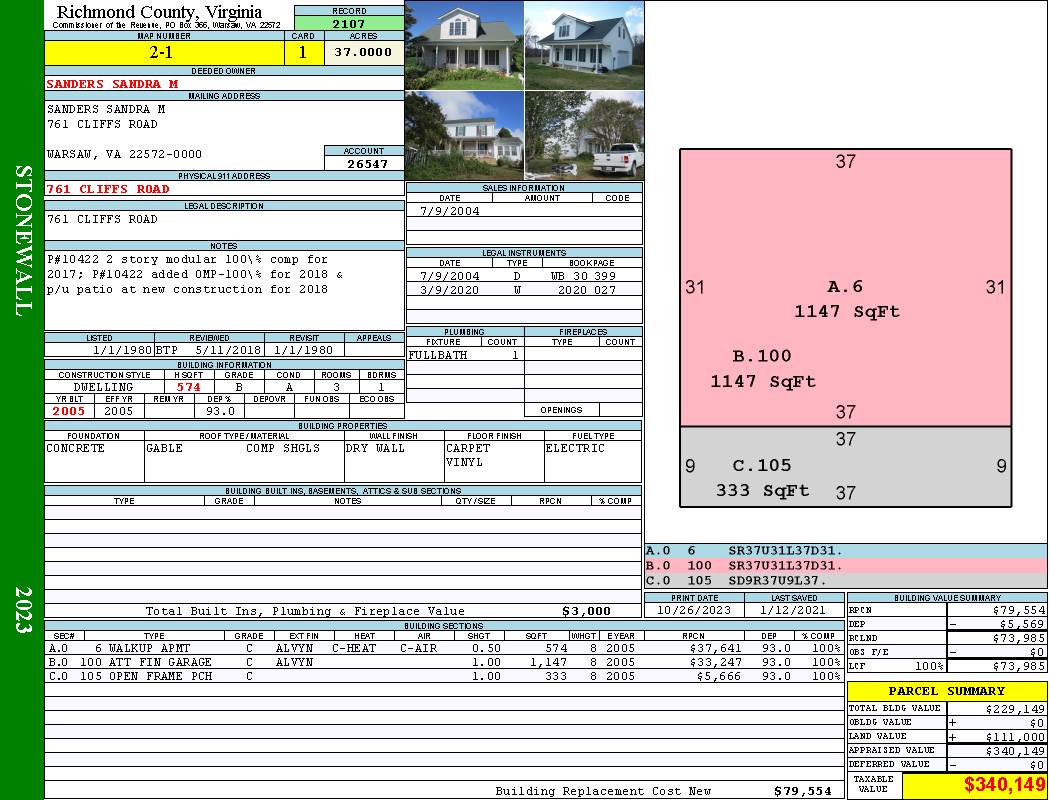Image resolution: width=1050 pixels, height=800 pixels.
Task: Open the house photo with white pickup truck
Action: 585,136
